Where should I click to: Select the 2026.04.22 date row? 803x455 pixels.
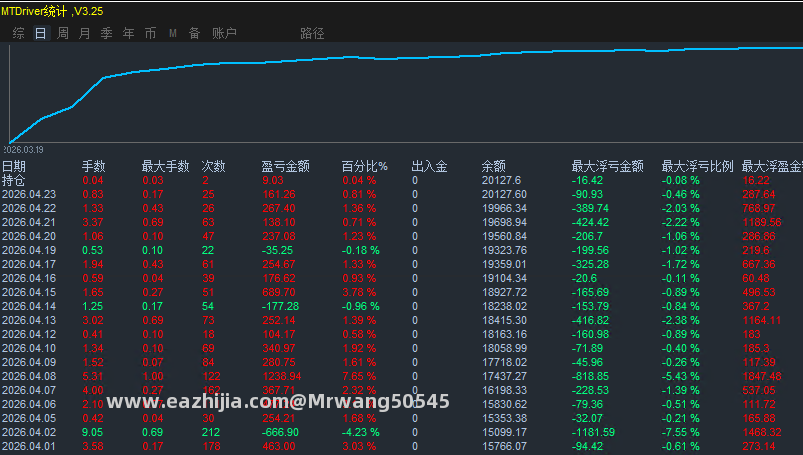tap(29, 208)
